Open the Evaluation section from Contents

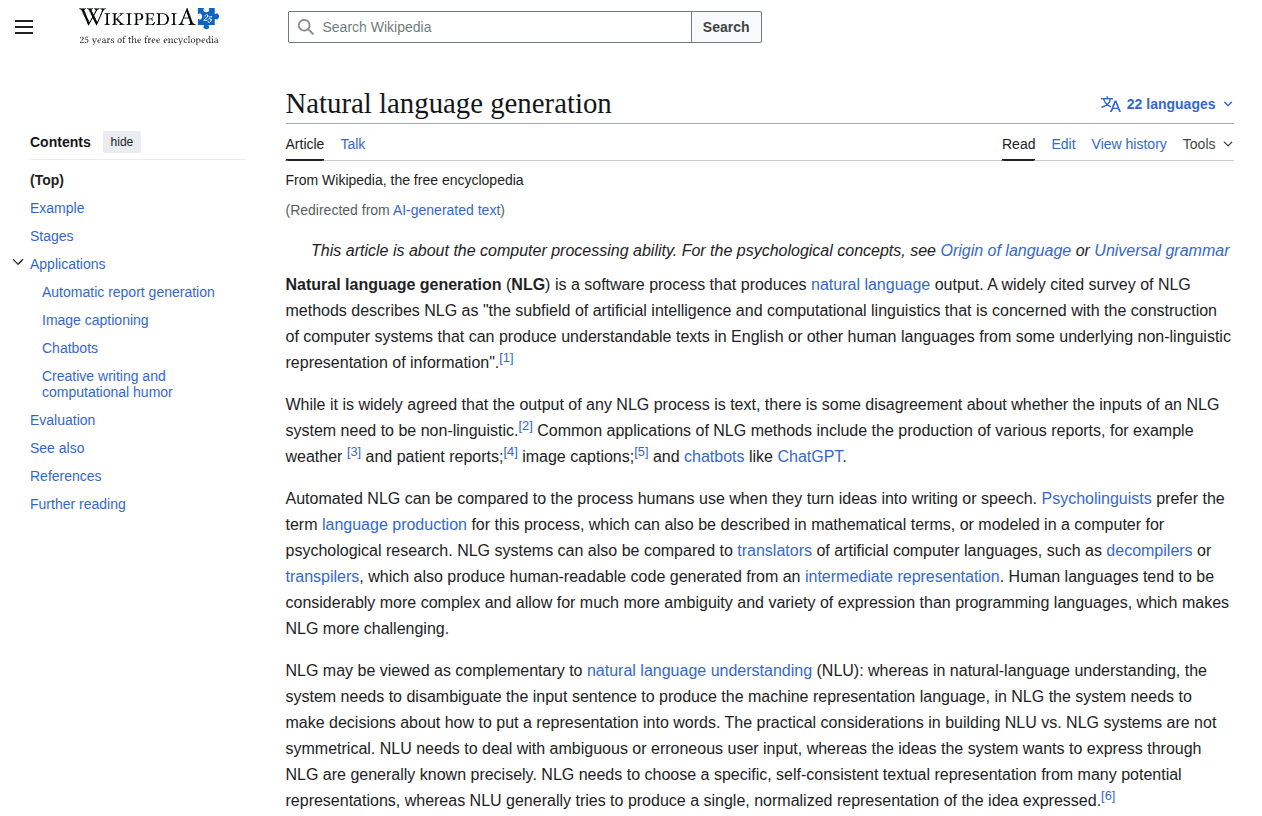click(62, 419)
